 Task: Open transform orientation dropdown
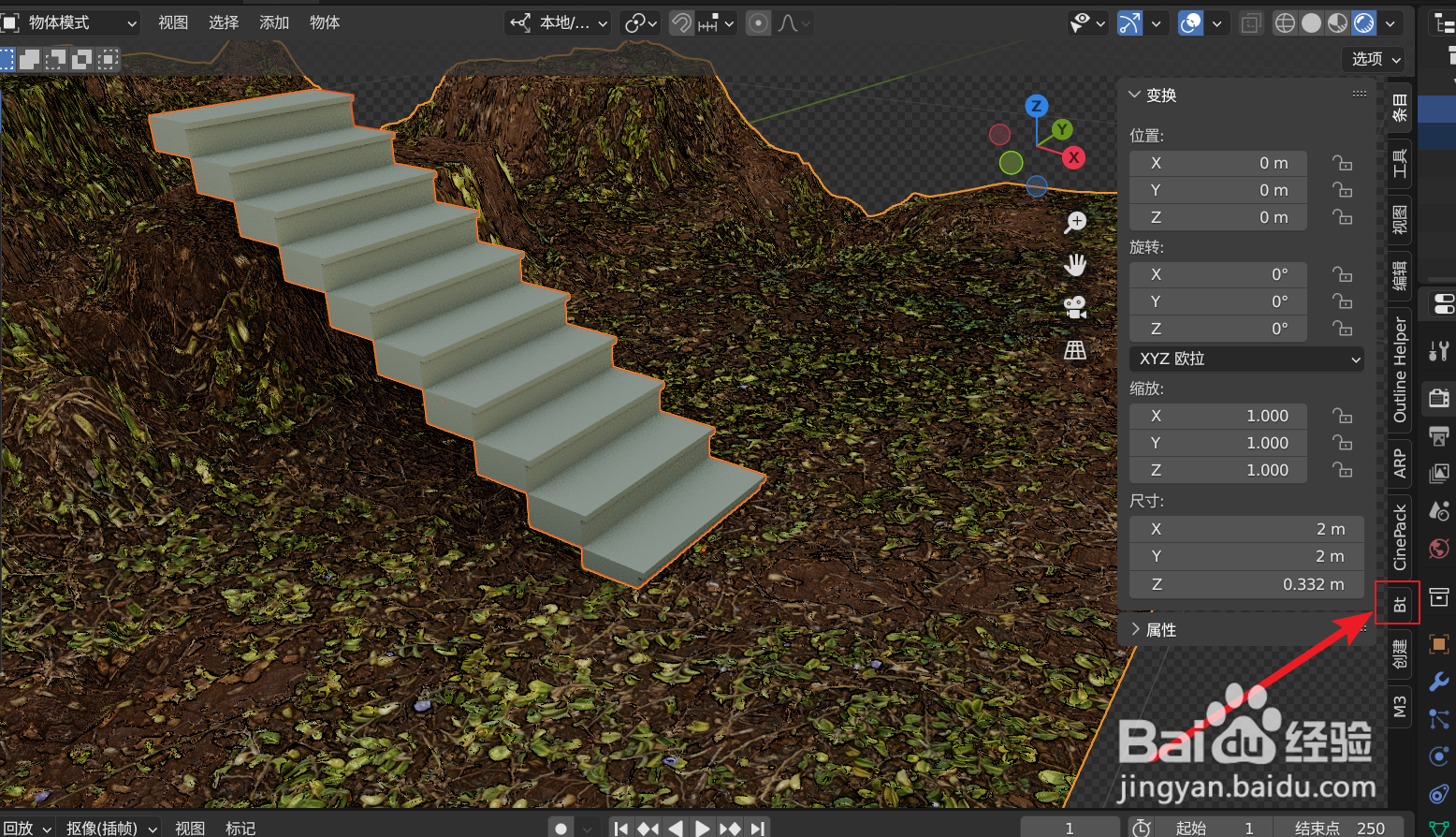(x=558, y=22)
